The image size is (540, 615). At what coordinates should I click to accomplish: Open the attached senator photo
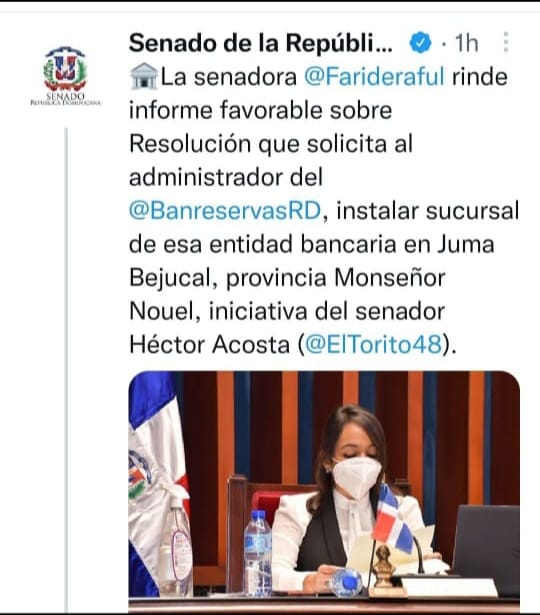coord(324,490)
